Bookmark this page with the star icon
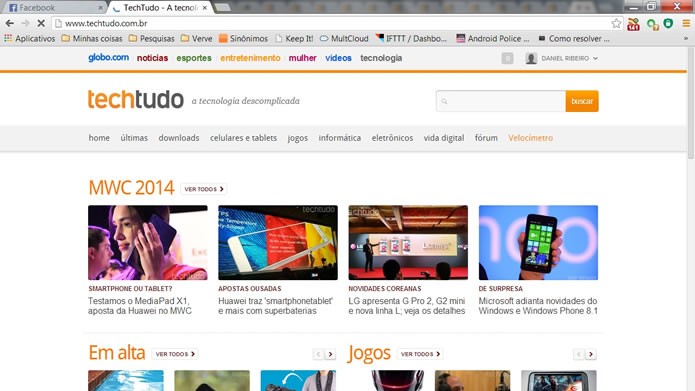The width and height of the screenshot is (695, 391). pos(616,23)
